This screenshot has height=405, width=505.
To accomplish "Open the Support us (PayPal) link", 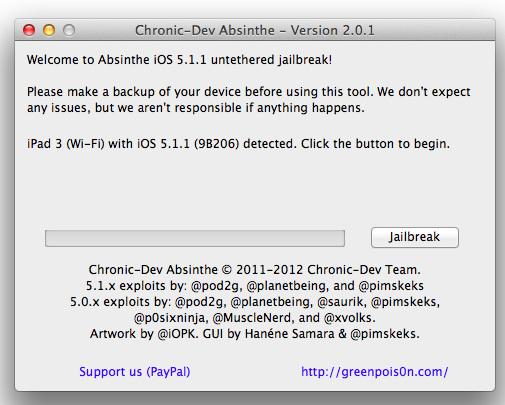I will click(135, 372).
